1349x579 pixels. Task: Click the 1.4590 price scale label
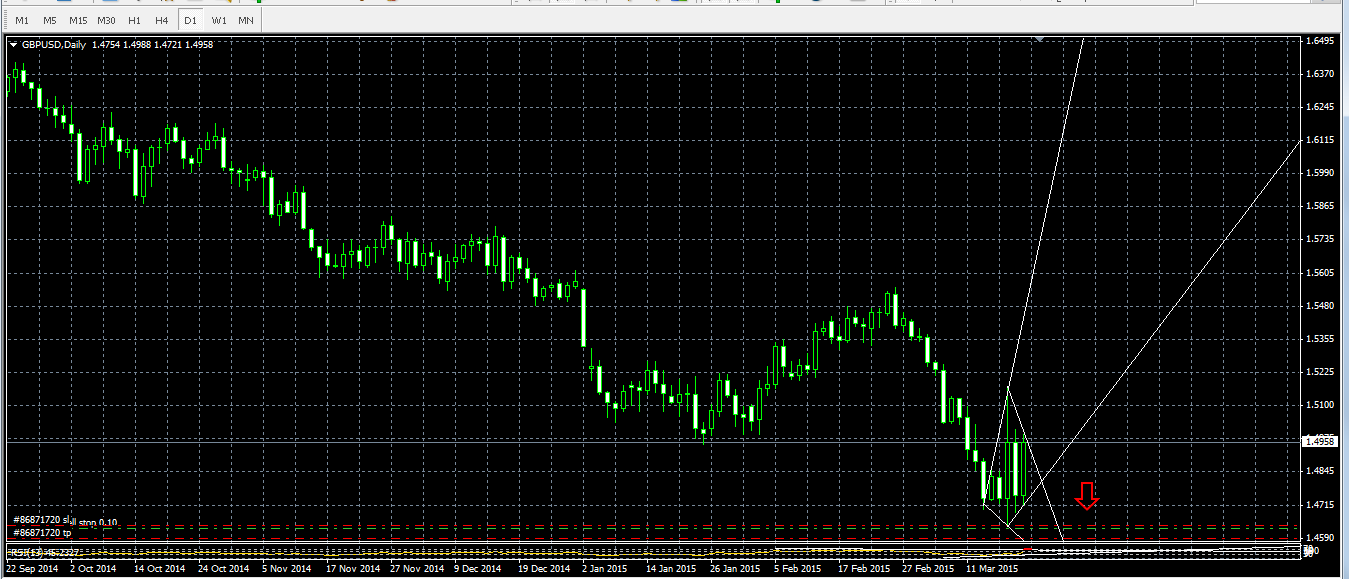click(x=1320, y=537)
